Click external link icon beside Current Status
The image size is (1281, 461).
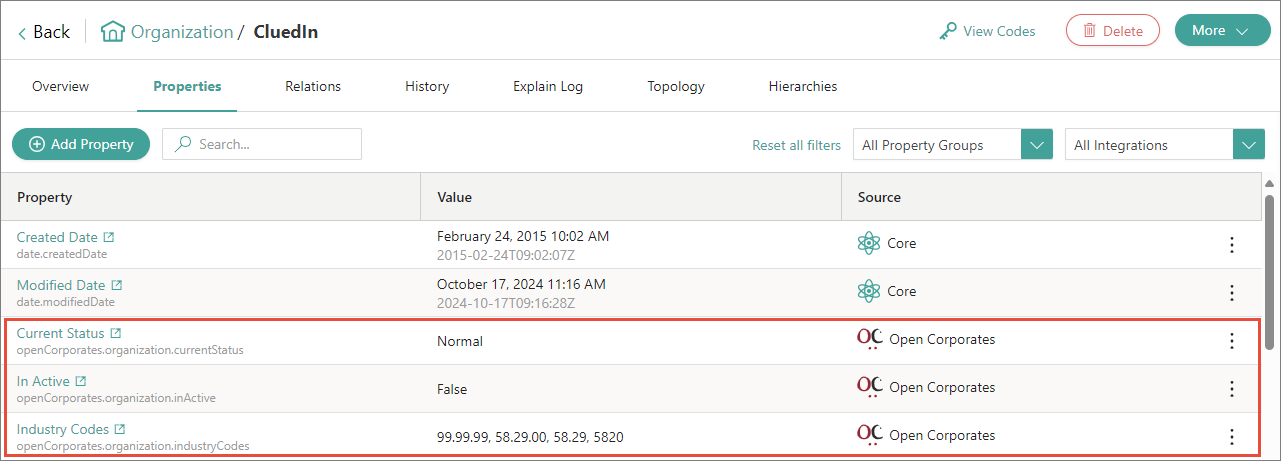[x=116, y=333]
